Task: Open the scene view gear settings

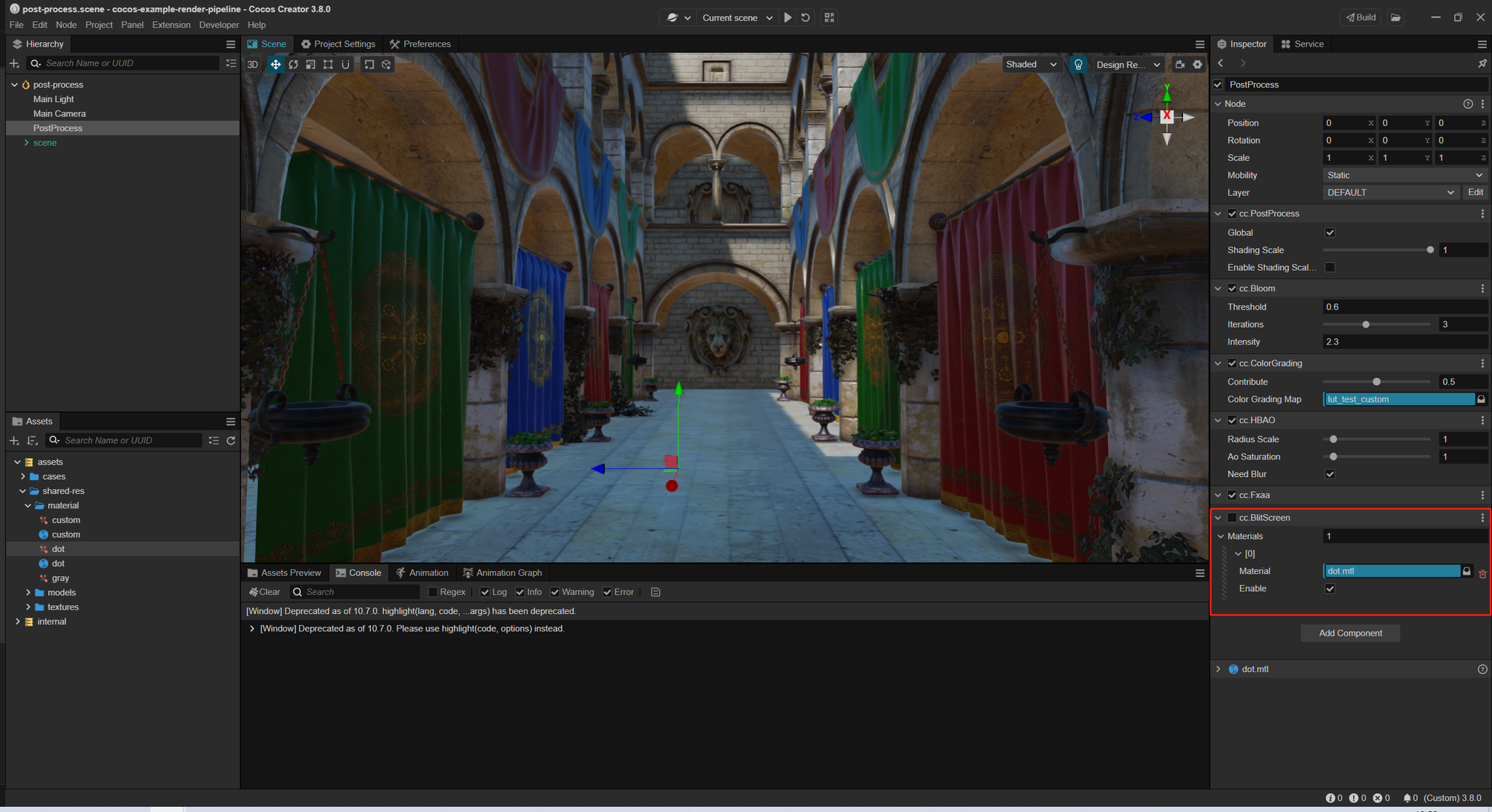Action: click(x=1198, y=65)
